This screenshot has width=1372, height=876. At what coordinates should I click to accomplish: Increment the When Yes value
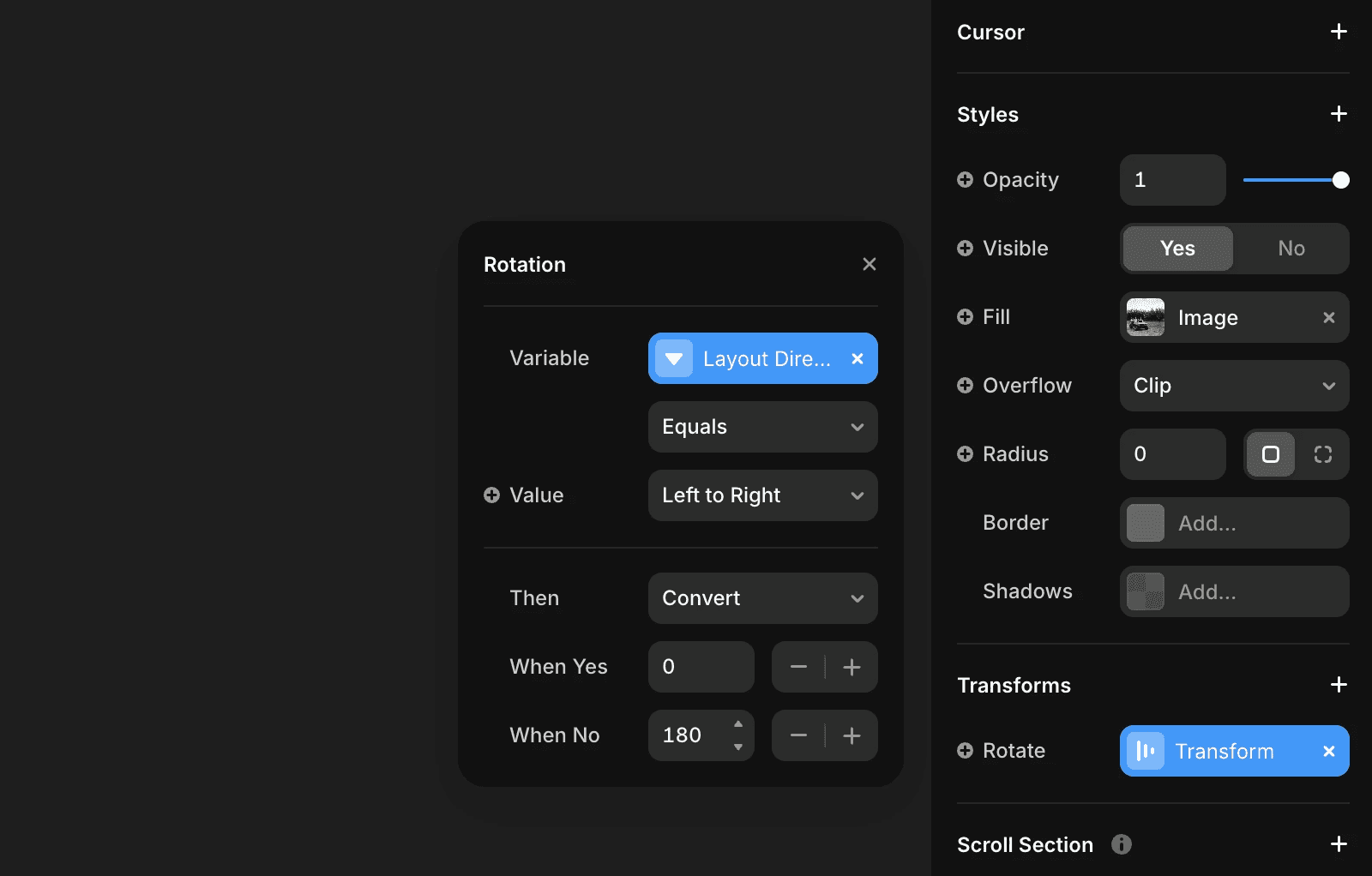851,667
